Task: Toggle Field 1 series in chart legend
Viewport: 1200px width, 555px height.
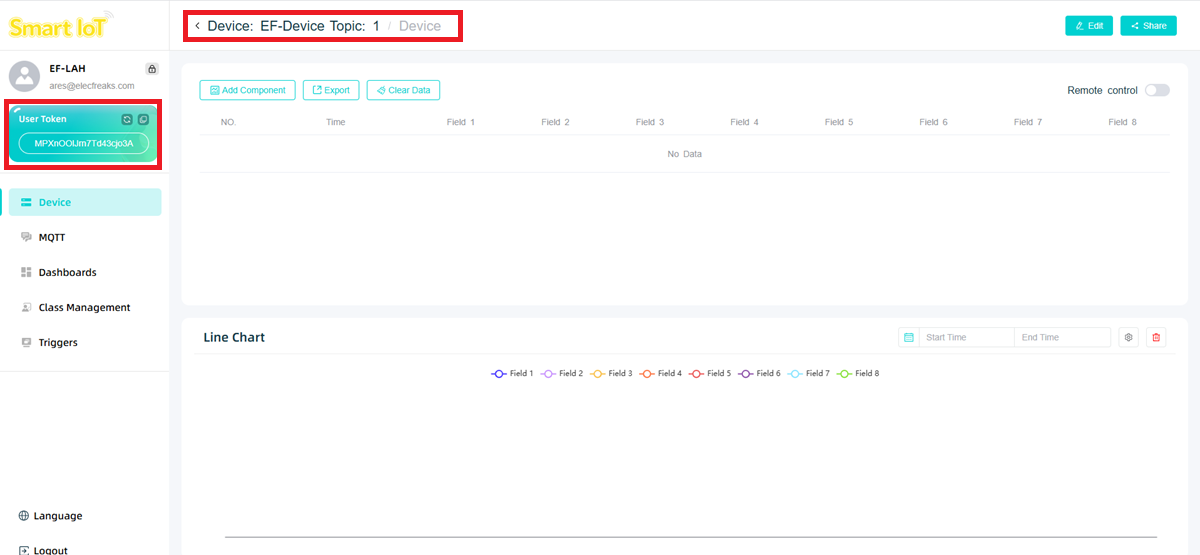Action: (x=512, y=374)
